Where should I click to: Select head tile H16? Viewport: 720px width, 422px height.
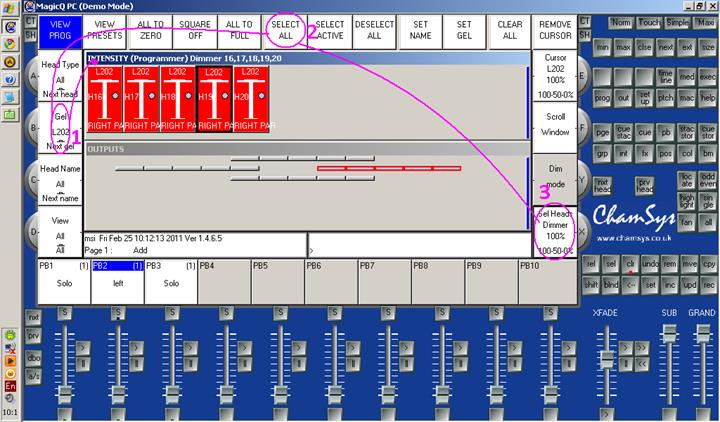click(105, 99)
